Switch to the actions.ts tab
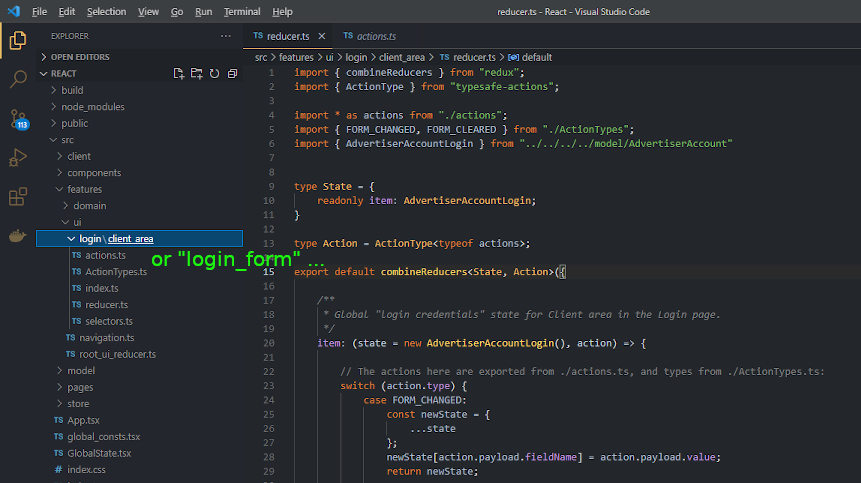Image resolution: width=861 pixels, height=483 pixels. coord(370,36)
